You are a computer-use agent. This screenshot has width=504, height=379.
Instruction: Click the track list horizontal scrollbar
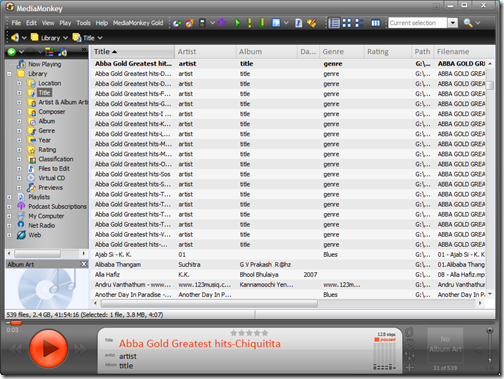[x=209, y=303]
